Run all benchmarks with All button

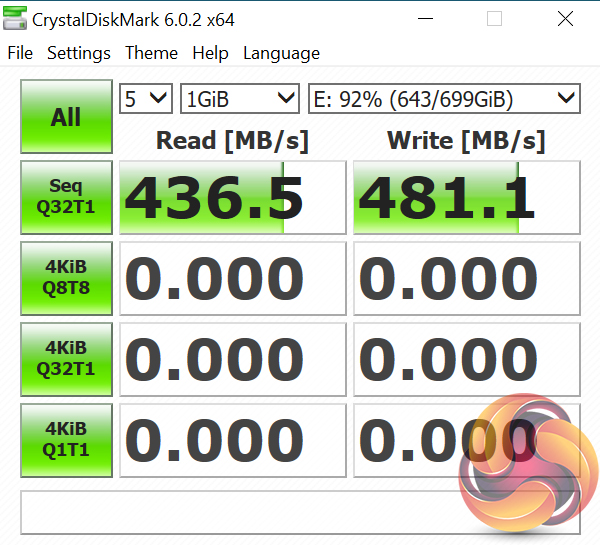pyautogui.click(x=67, y=116)
